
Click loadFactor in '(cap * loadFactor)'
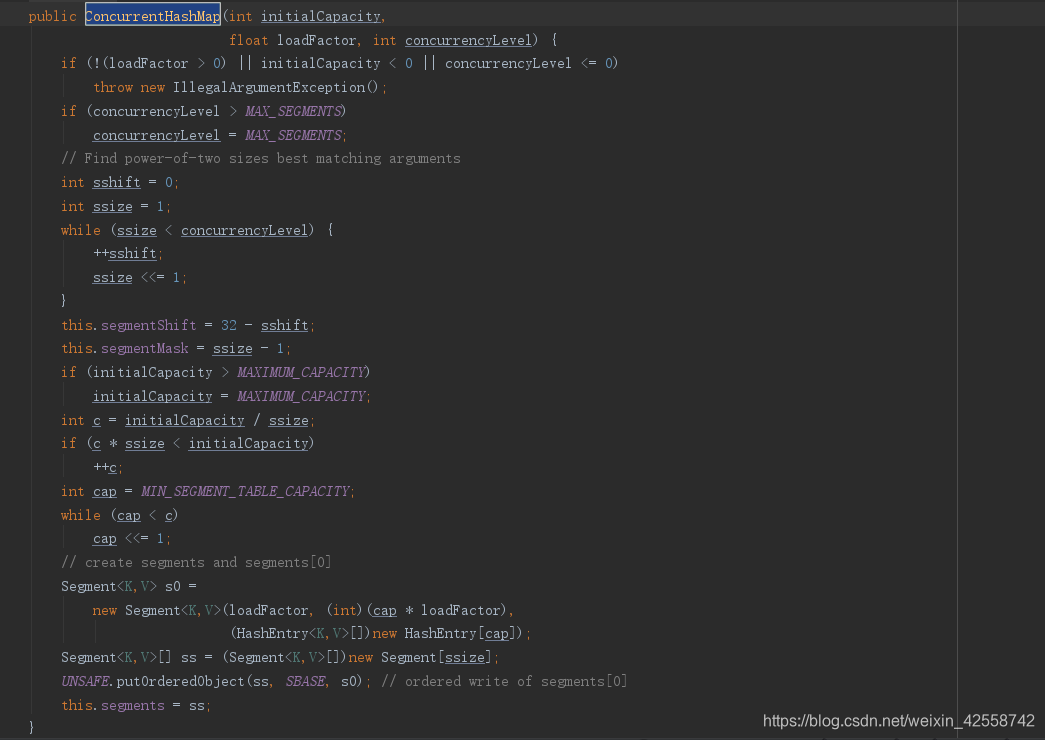pos(461,611)
